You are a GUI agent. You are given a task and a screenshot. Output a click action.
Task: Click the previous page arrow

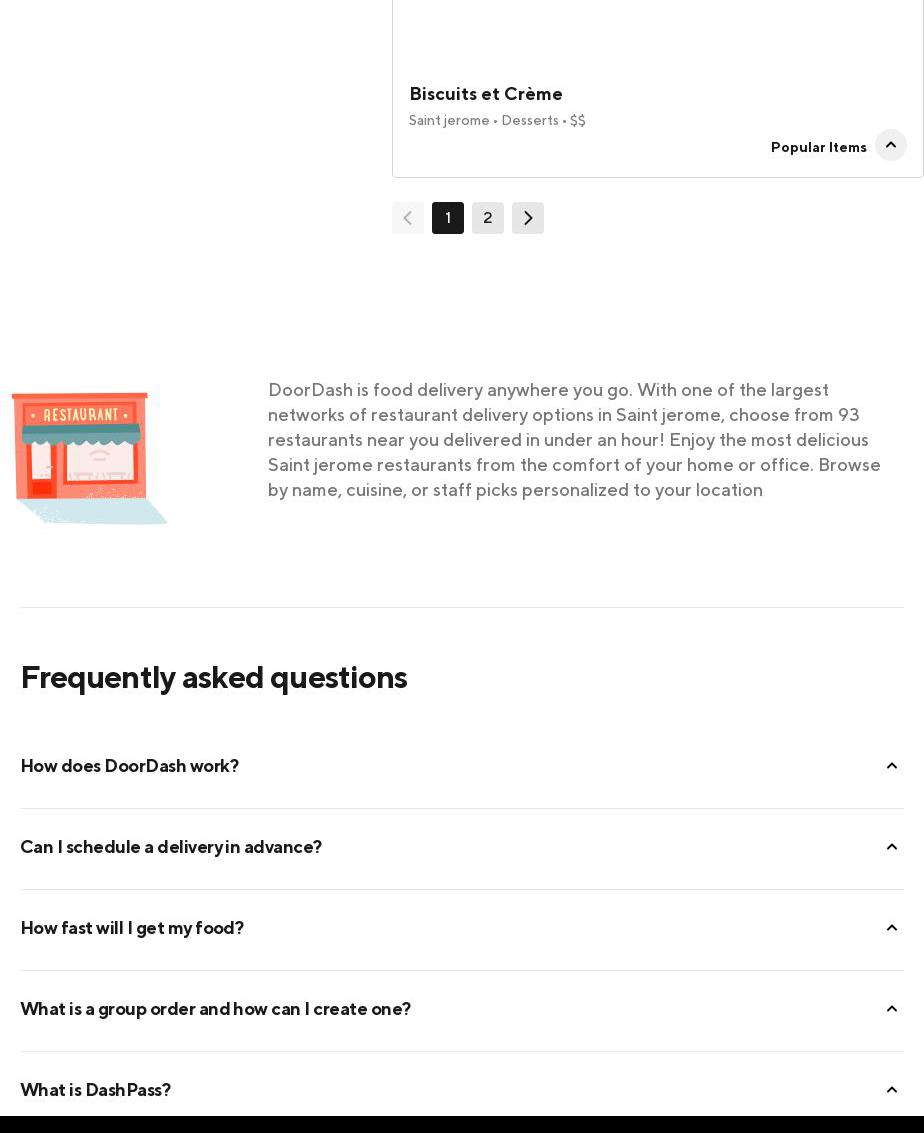coord(408,218)
